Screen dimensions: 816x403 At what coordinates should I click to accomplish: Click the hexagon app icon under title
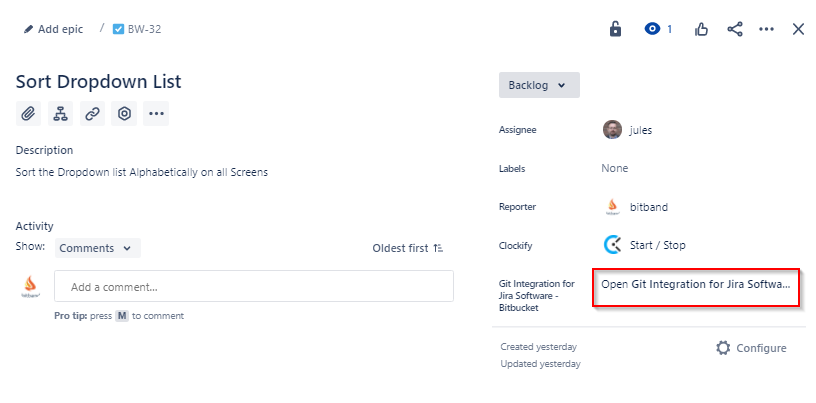(124, 114)
